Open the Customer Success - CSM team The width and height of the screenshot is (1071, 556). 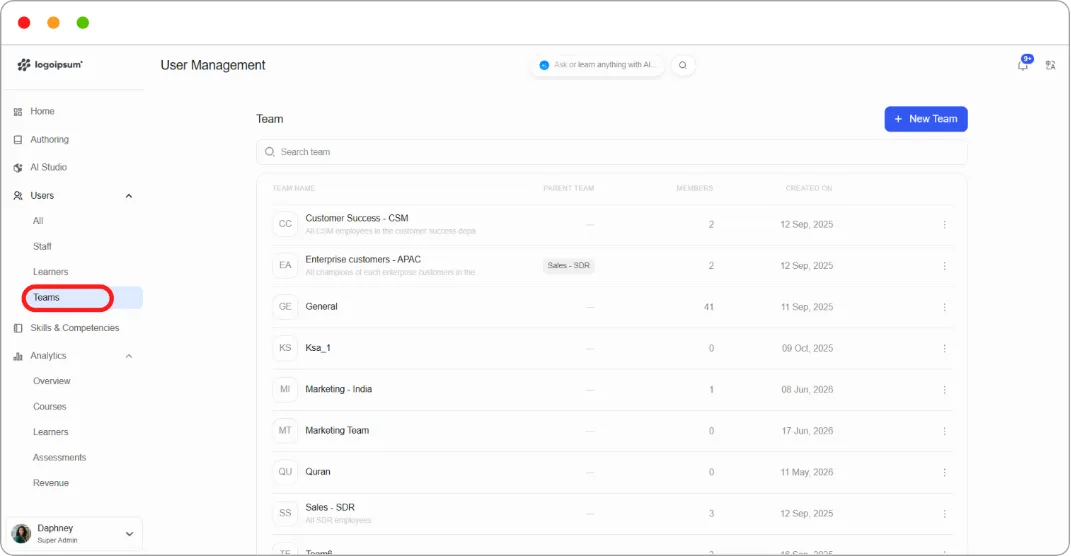coord(357,218)
